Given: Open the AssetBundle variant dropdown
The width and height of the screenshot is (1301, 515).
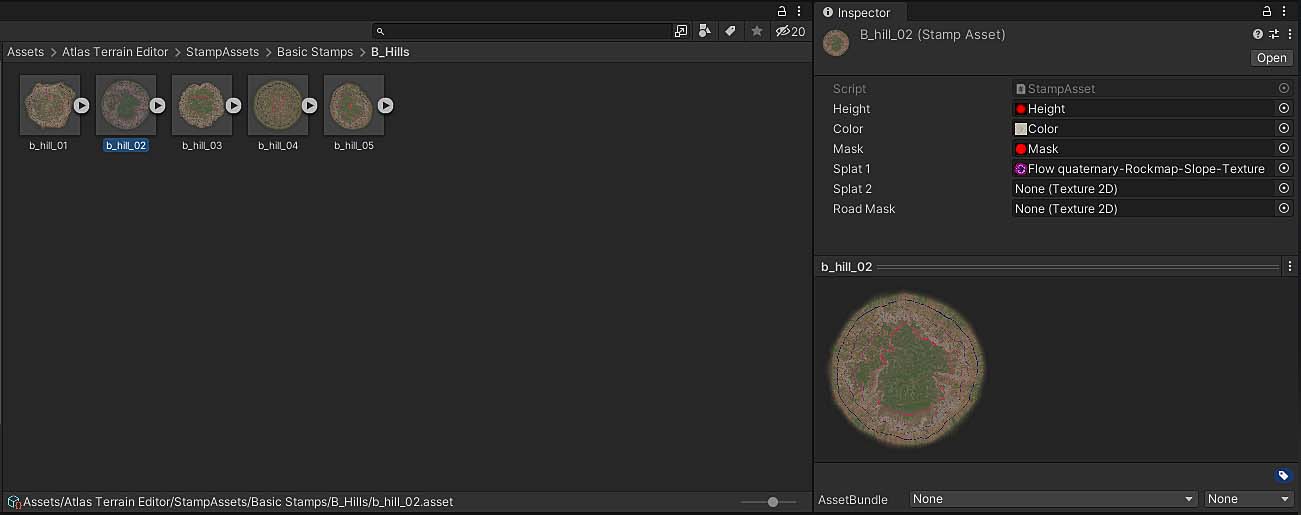Looking at the screenshot, I should 1249,499.
